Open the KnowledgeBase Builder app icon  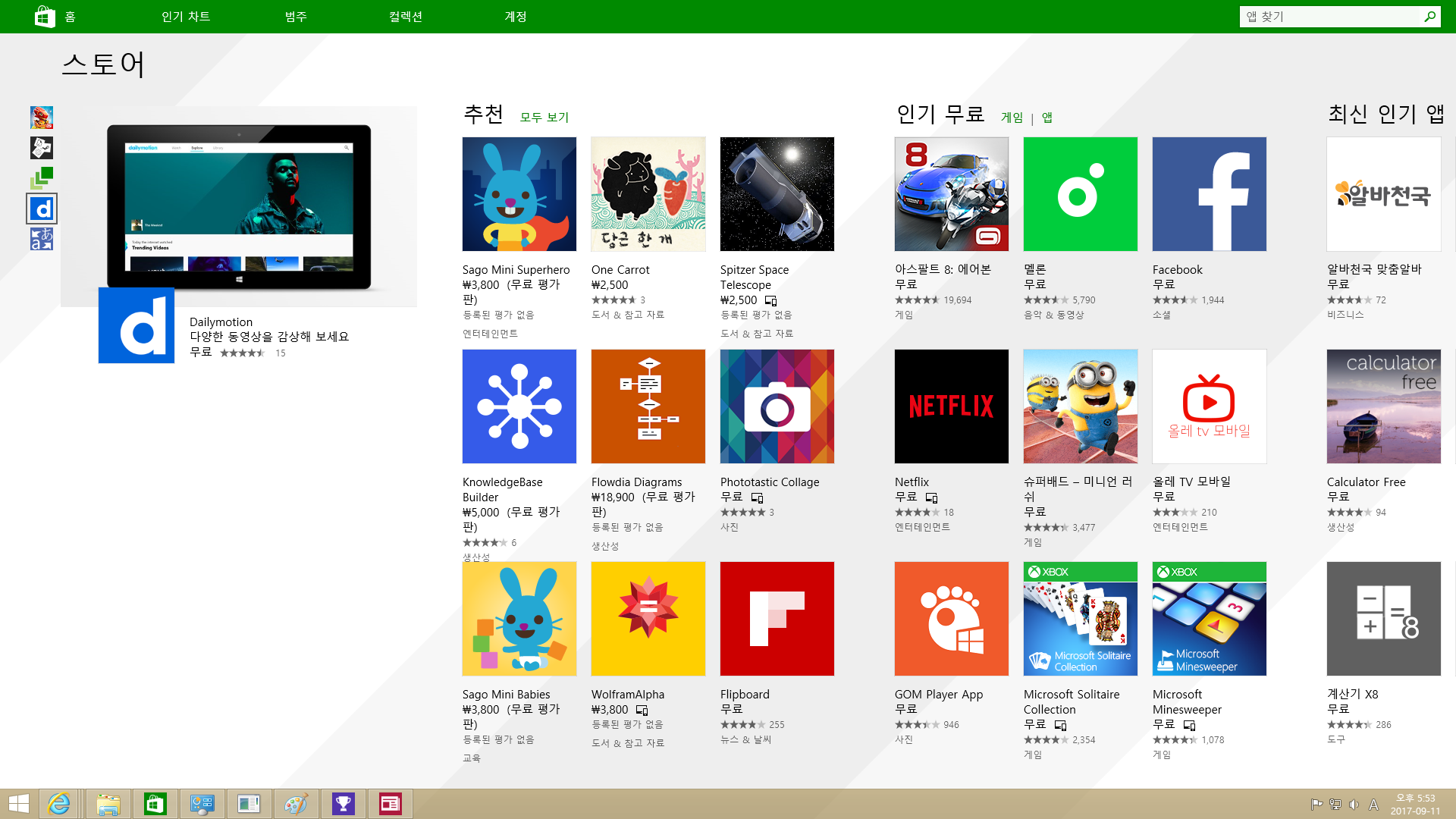point(519,406)
